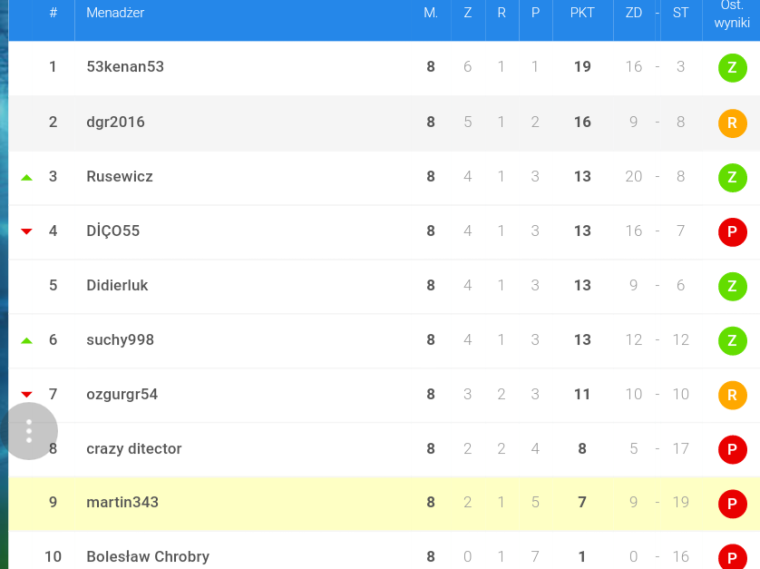Click the red down arrow beside DİÇO55
Image resolution: width=760 pixels, height=569 pixels.
click(x=27, y=231)
